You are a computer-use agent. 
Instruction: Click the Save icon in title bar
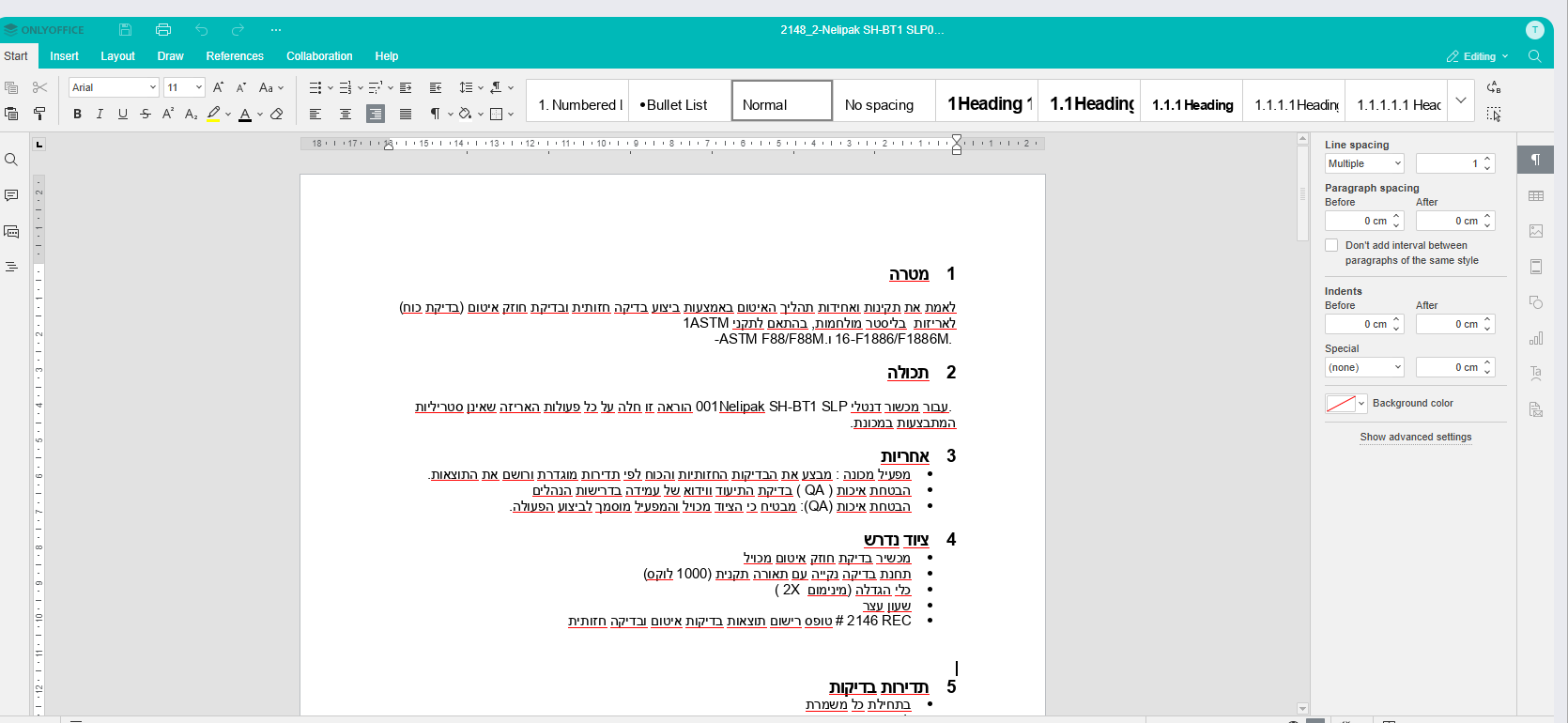point(125,30)
